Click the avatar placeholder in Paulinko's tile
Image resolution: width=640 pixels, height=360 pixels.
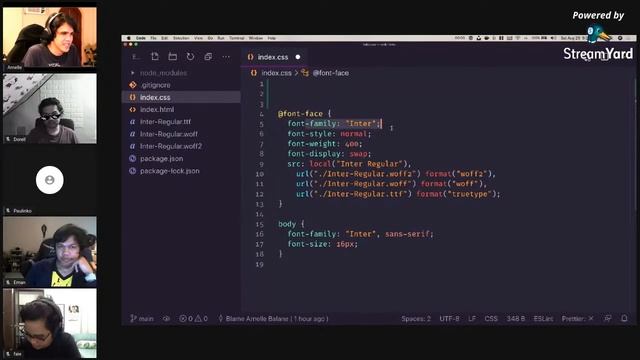tap(49, 180)
